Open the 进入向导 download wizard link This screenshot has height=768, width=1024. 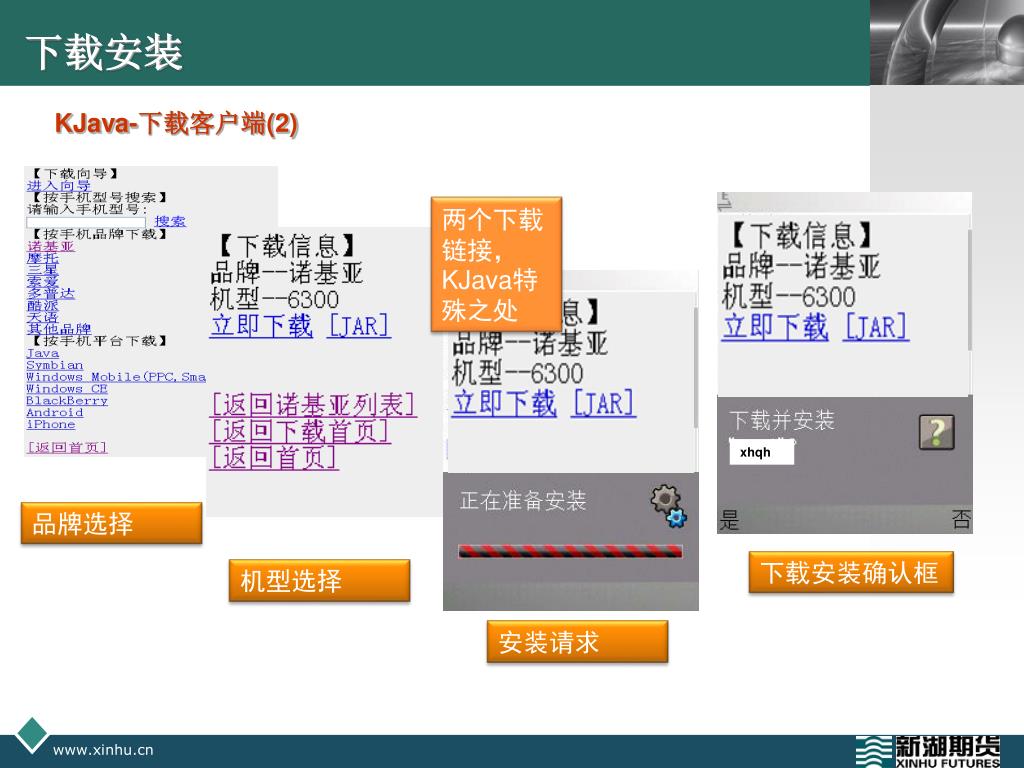click(x=59, y=185)
